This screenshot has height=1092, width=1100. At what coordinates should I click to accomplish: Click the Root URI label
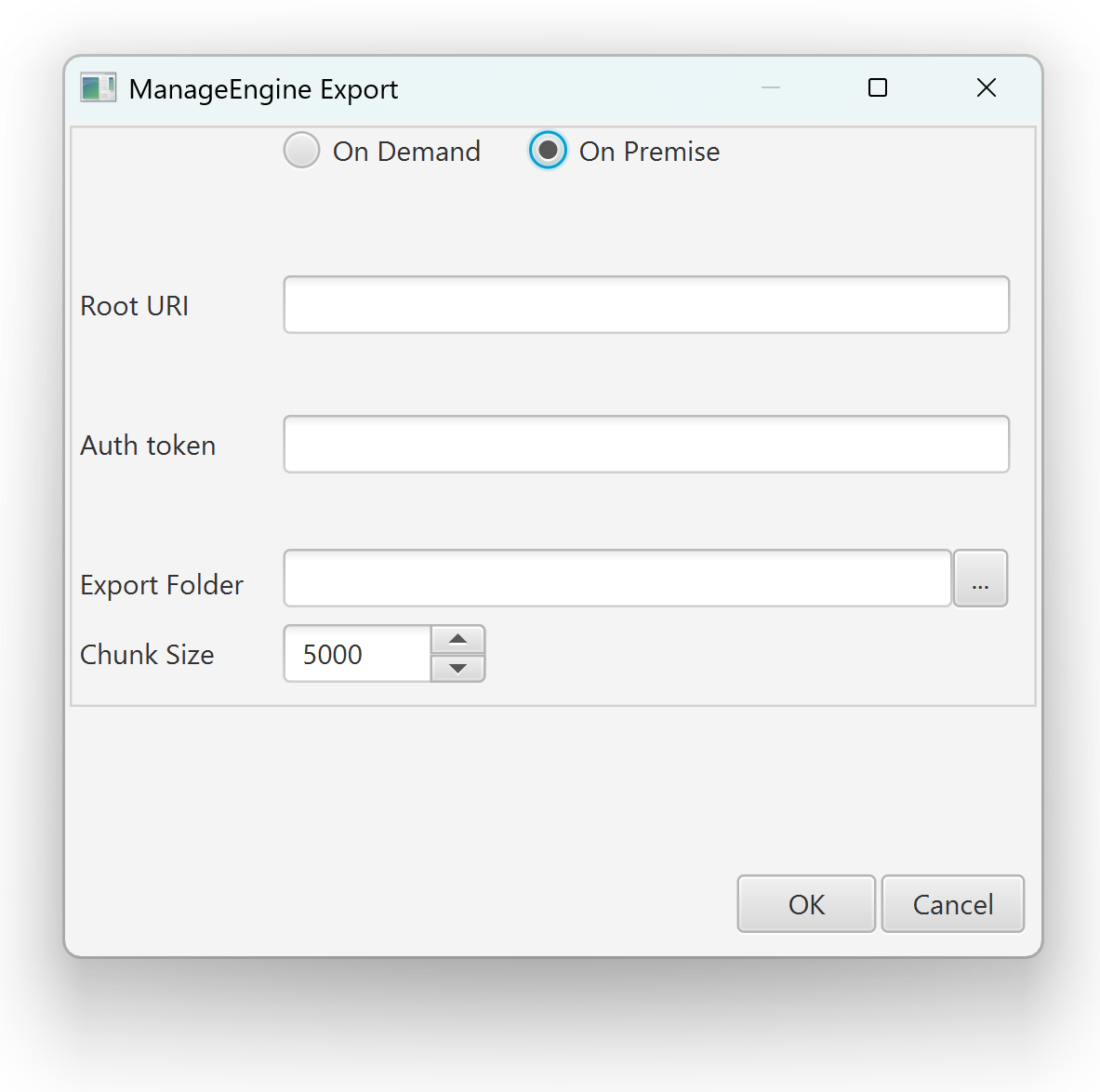(x=135, y=306)
